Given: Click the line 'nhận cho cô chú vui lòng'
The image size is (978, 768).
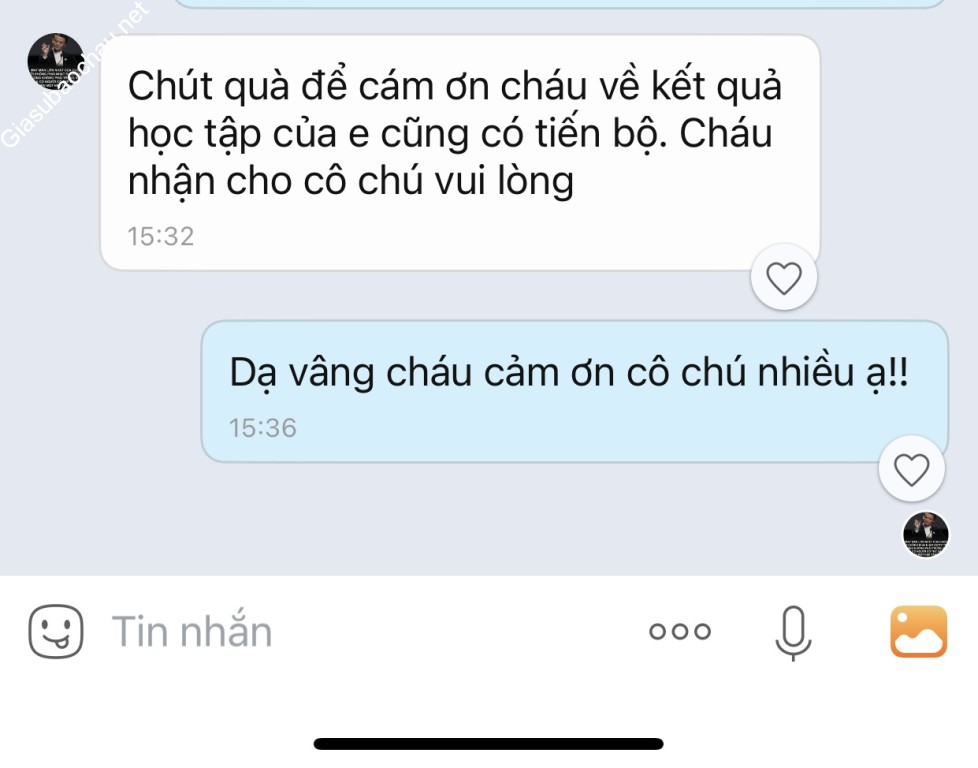Looking at the screenshot, I should click(351, 182).
